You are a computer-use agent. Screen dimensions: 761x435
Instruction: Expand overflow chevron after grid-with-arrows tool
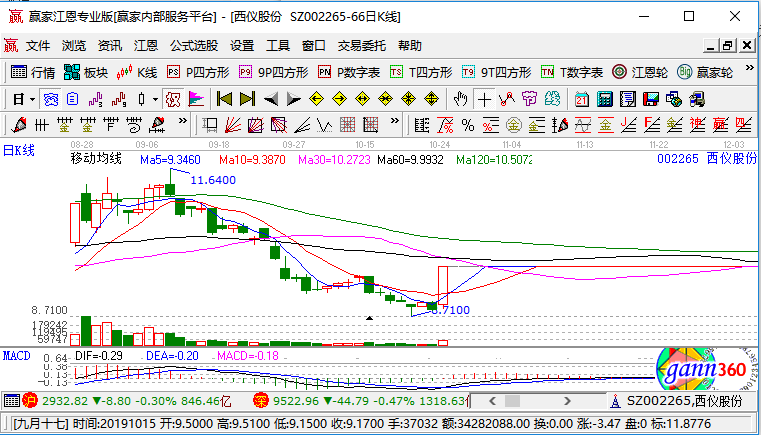[395, 120]
